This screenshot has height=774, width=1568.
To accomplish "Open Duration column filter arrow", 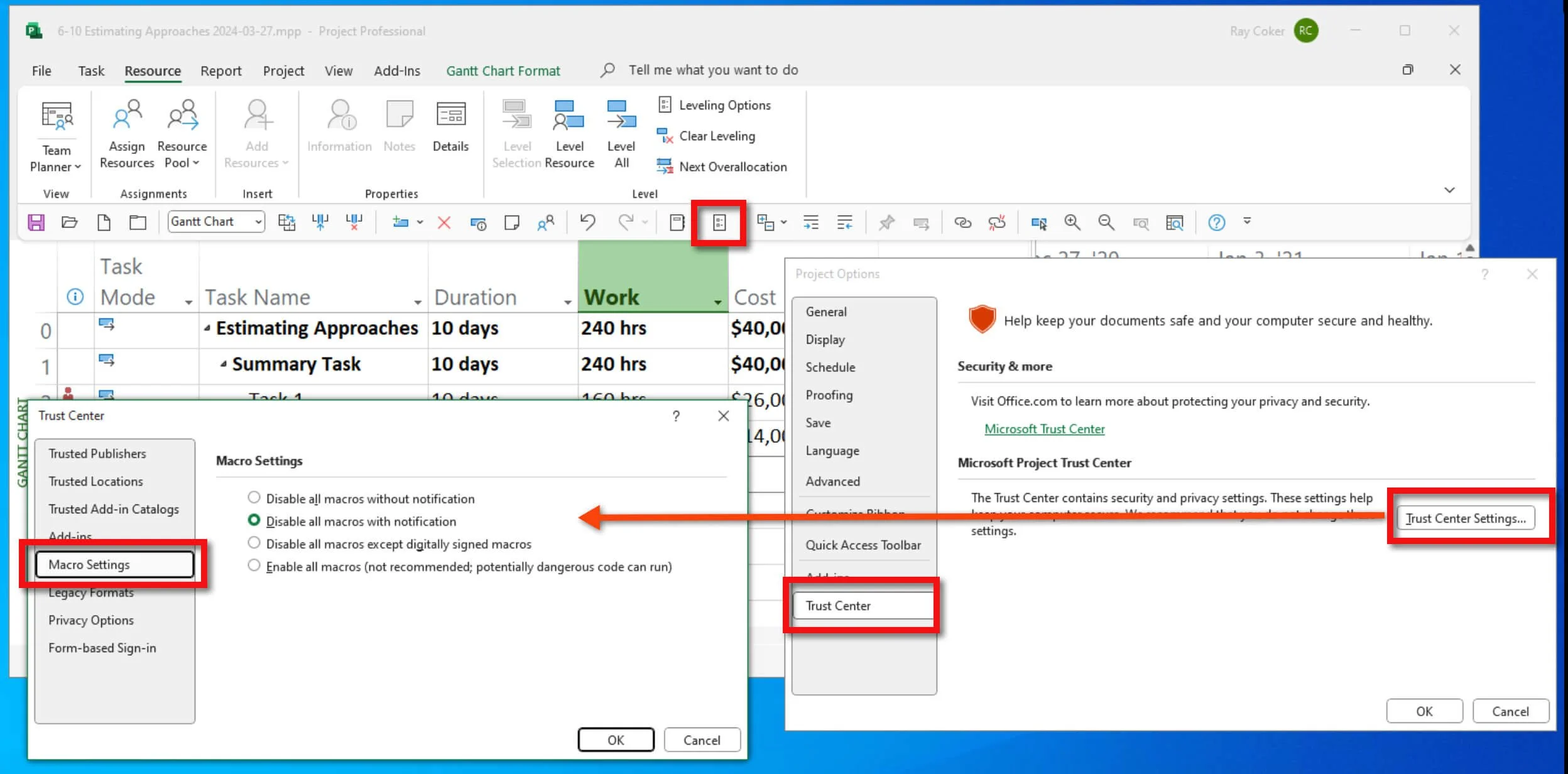I will tap(568, 302).
